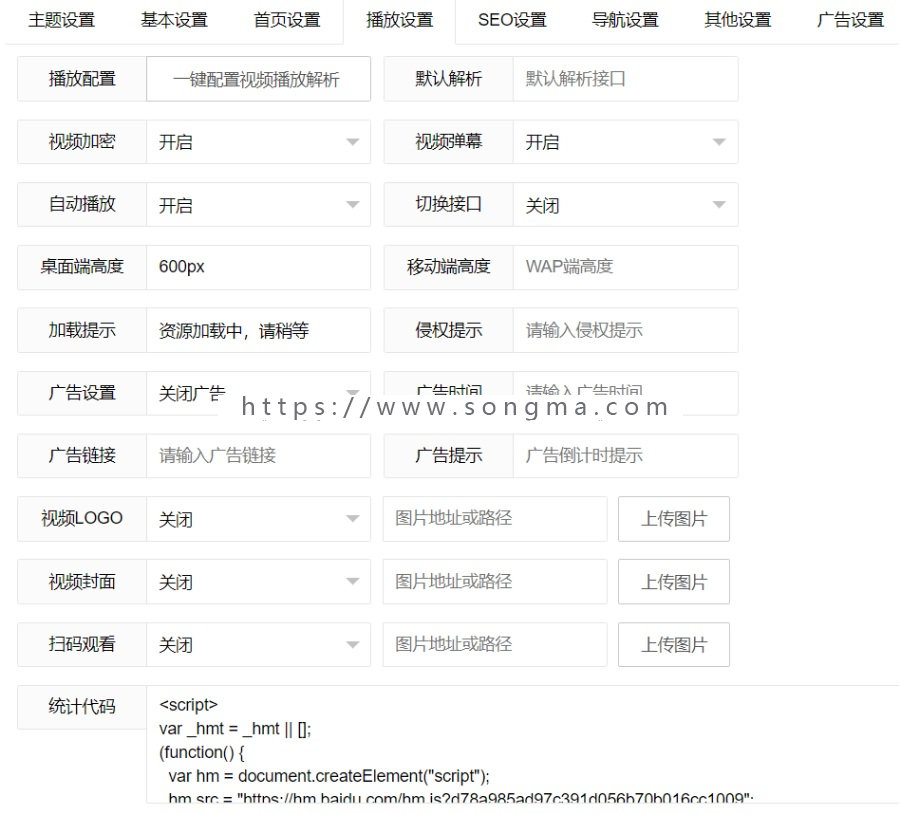Click the 广告提示 label
Screen dimensions: 900x814
tap(448, 456)
